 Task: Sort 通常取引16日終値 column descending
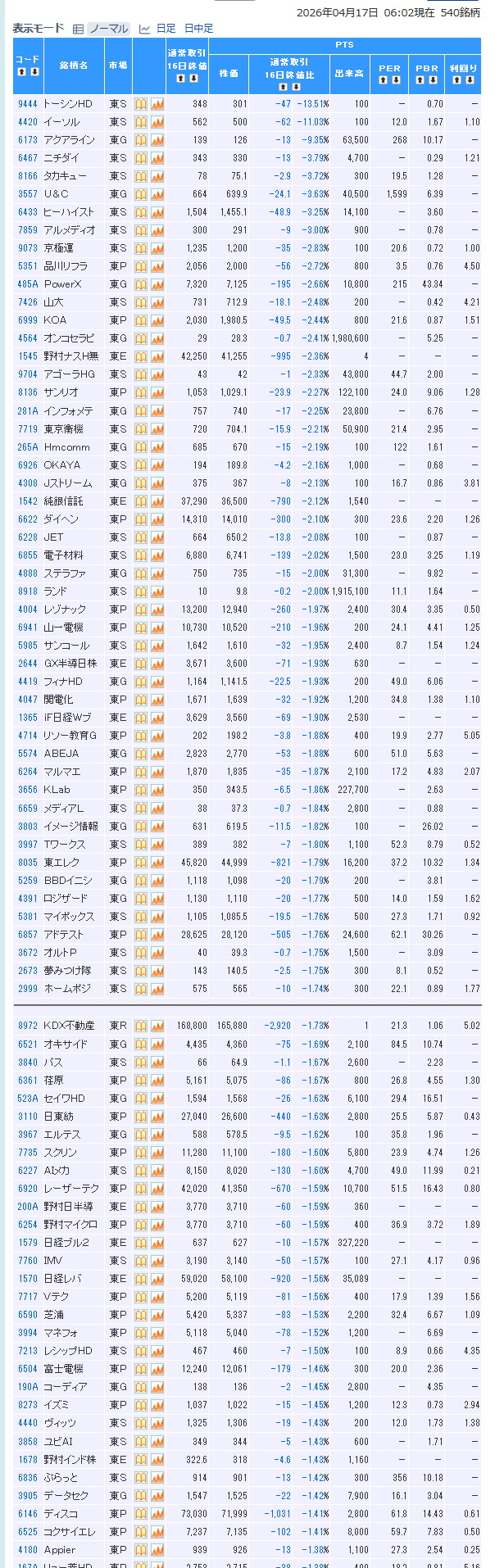(x=193, y=79)
